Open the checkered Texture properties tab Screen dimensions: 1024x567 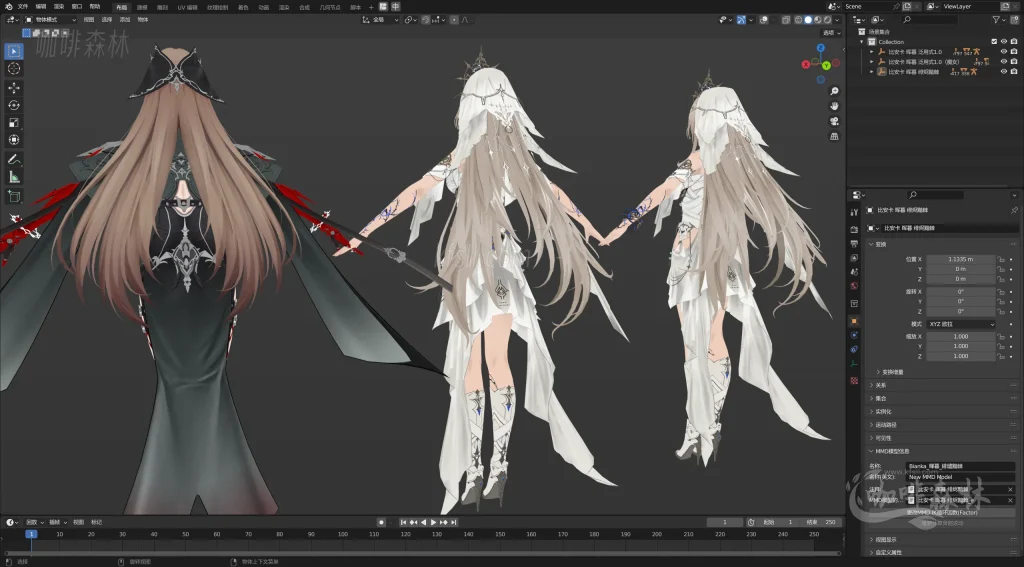[x=854, y=380]
